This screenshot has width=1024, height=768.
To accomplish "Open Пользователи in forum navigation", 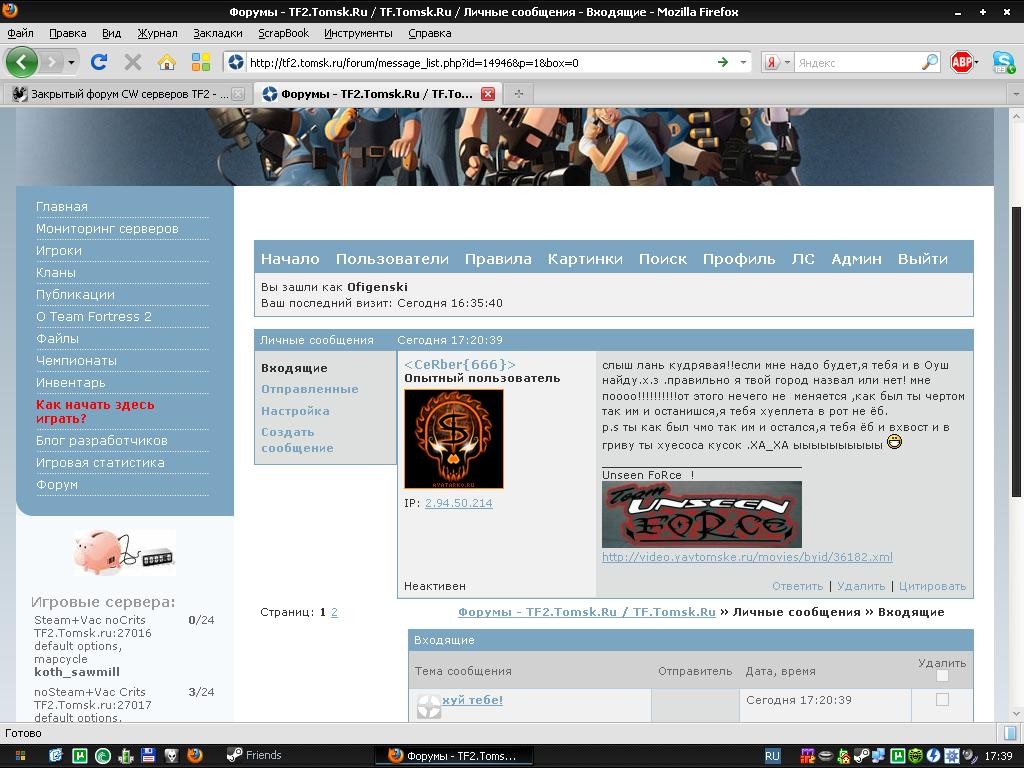I will point(392,259).
